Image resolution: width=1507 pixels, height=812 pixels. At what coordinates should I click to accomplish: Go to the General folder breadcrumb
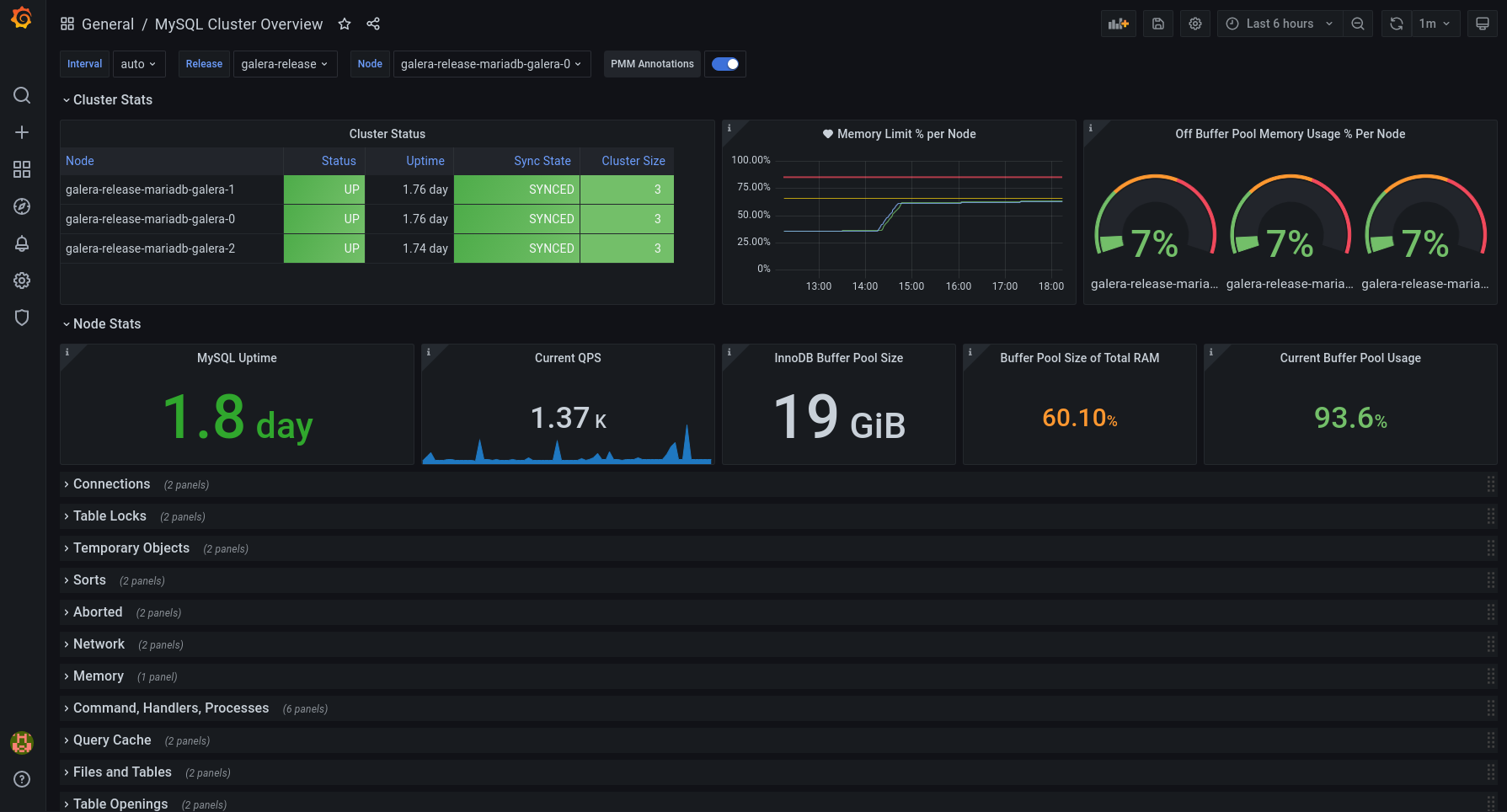pyautogui.click(x=108, y=24)
